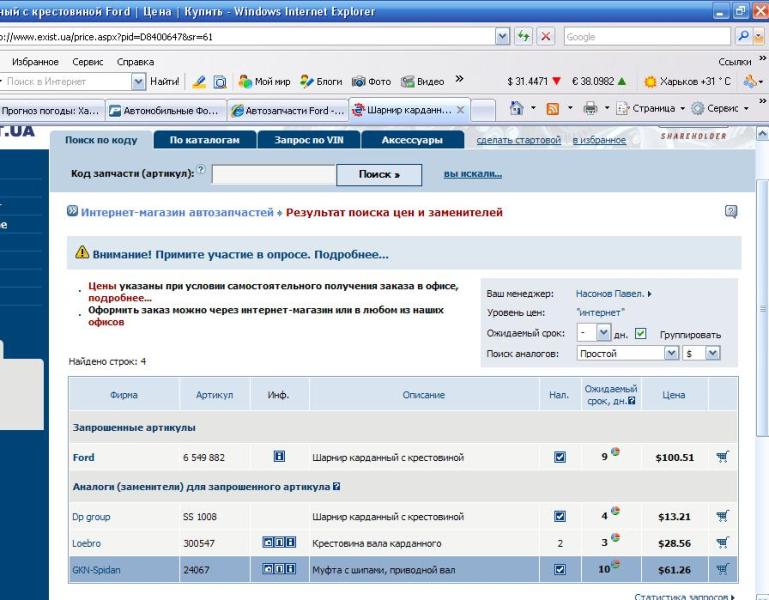Image resolution: width=769 pixels, height=600 pixels.
Task: Open the Избранное browser menu
Action: click(35, 62)
